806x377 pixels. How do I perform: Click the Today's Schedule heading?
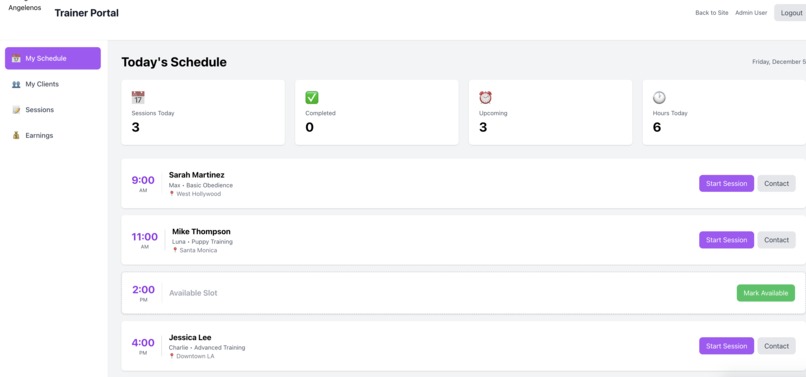pos(174,62)
